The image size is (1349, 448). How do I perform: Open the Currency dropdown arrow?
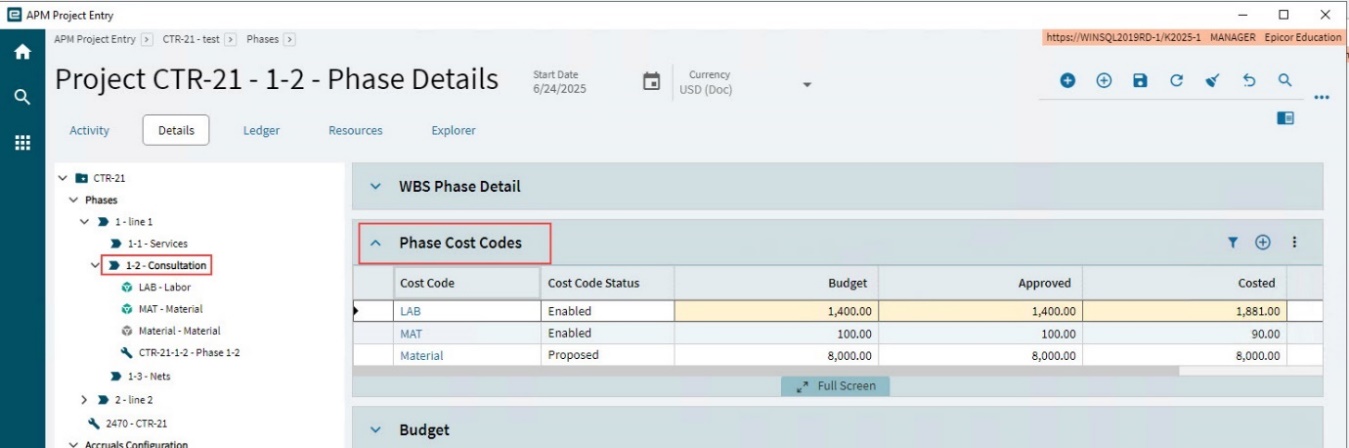pos(806,85)
